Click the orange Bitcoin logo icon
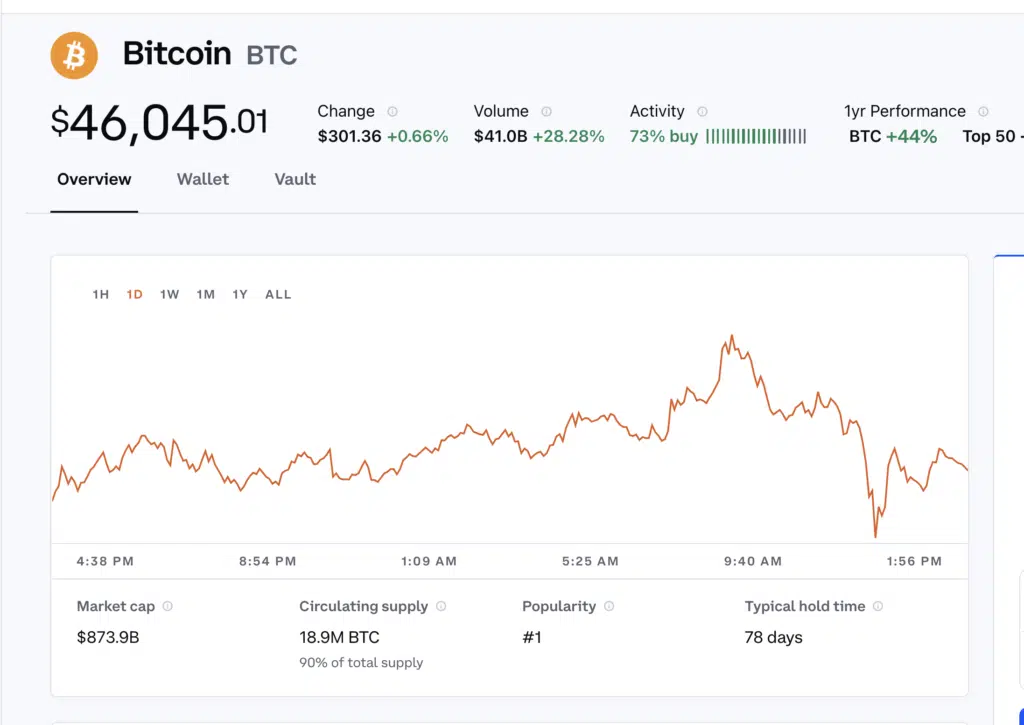The image size is (1024, 725). tap(74, 55)
